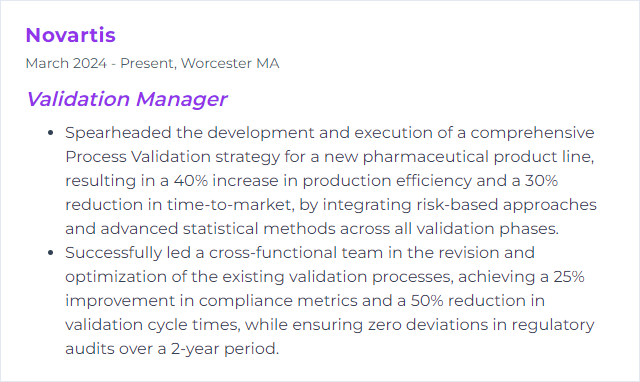Click the Novartis company heading
The height and width of the screenshot is (382, 640).
(71, 35)
